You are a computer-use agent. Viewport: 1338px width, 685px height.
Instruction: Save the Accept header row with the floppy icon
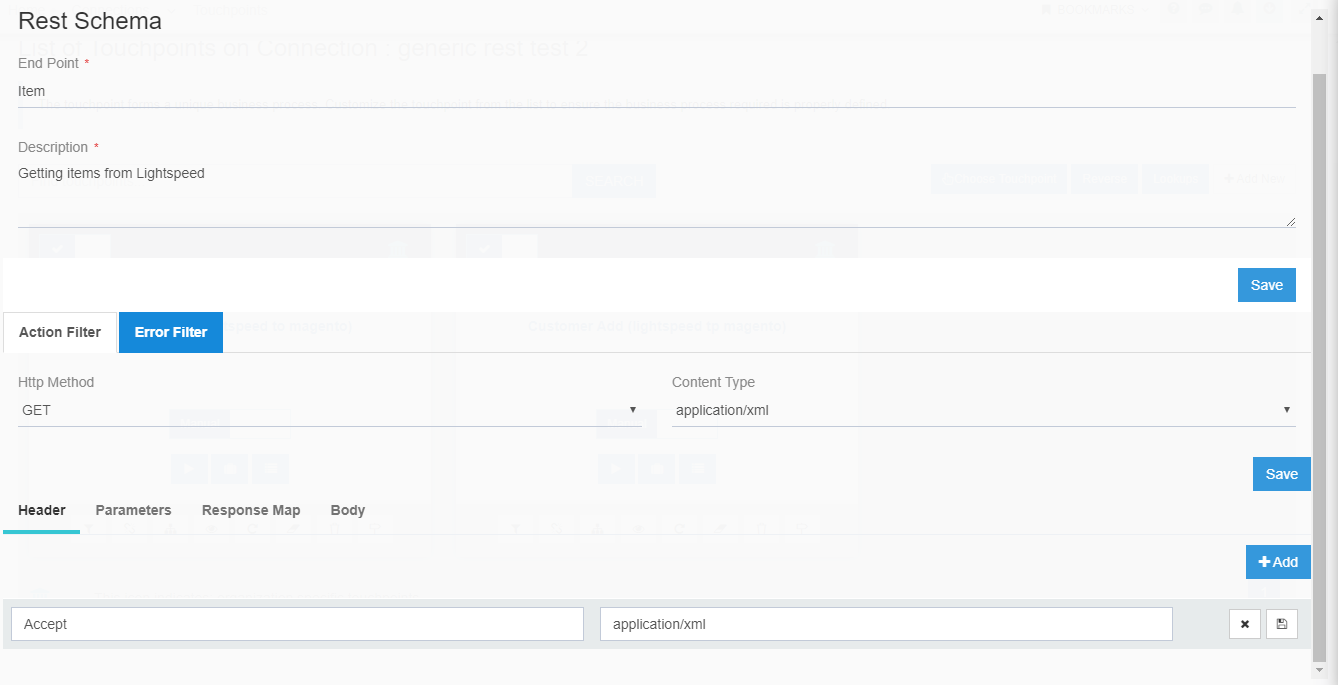tap(1281, 623)
